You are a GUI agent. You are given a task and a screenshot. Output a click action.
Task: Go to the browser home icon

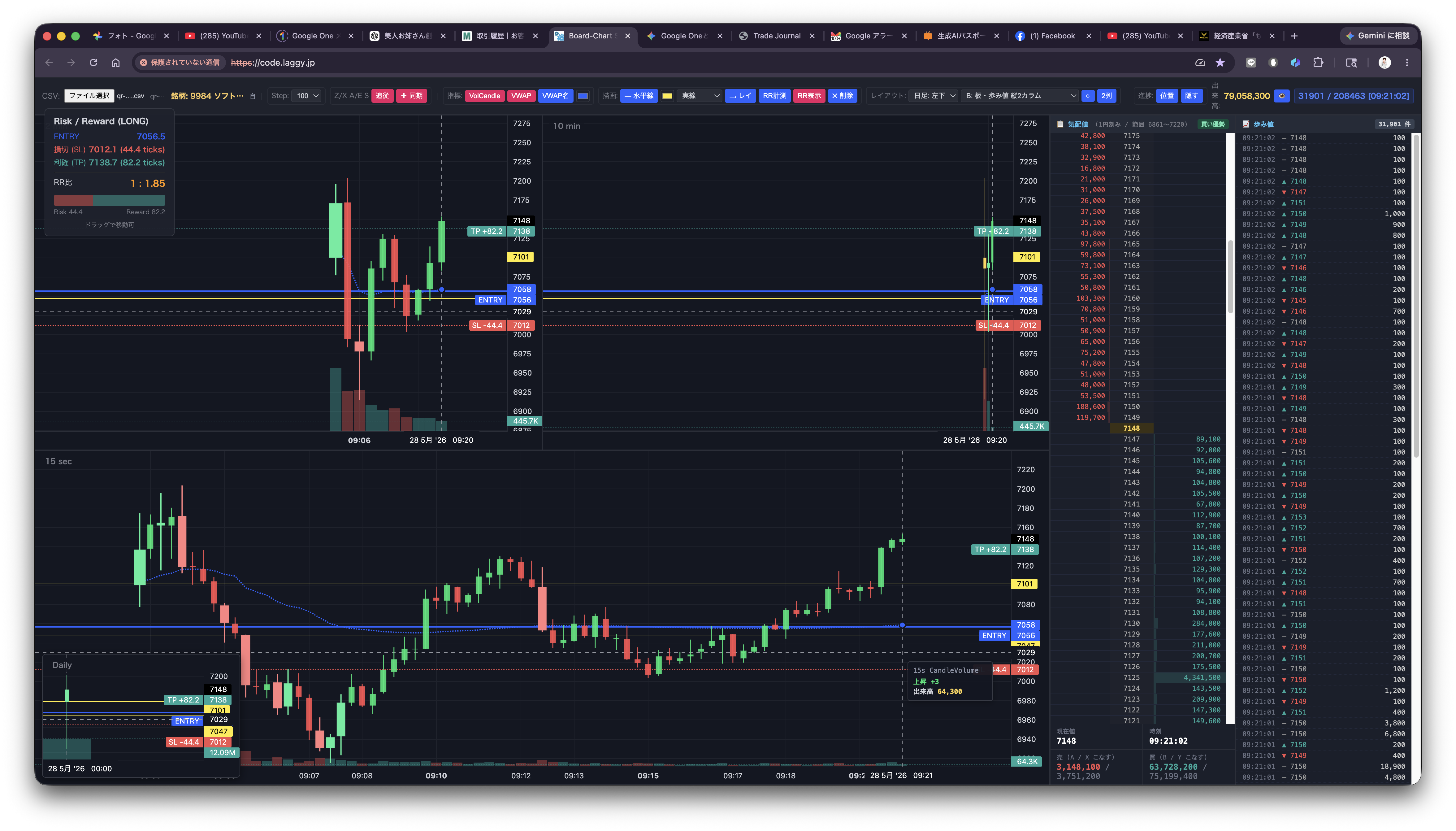click(x=116, y=63)
